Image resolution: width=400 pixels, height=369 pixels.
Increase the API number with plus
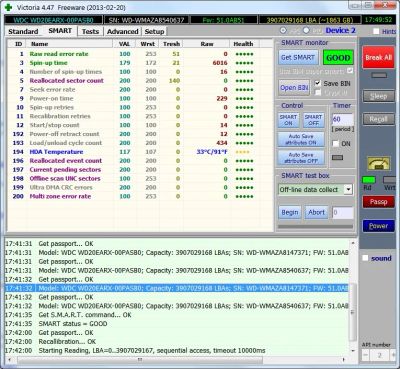pyautogui.click(x=394, y=355)
